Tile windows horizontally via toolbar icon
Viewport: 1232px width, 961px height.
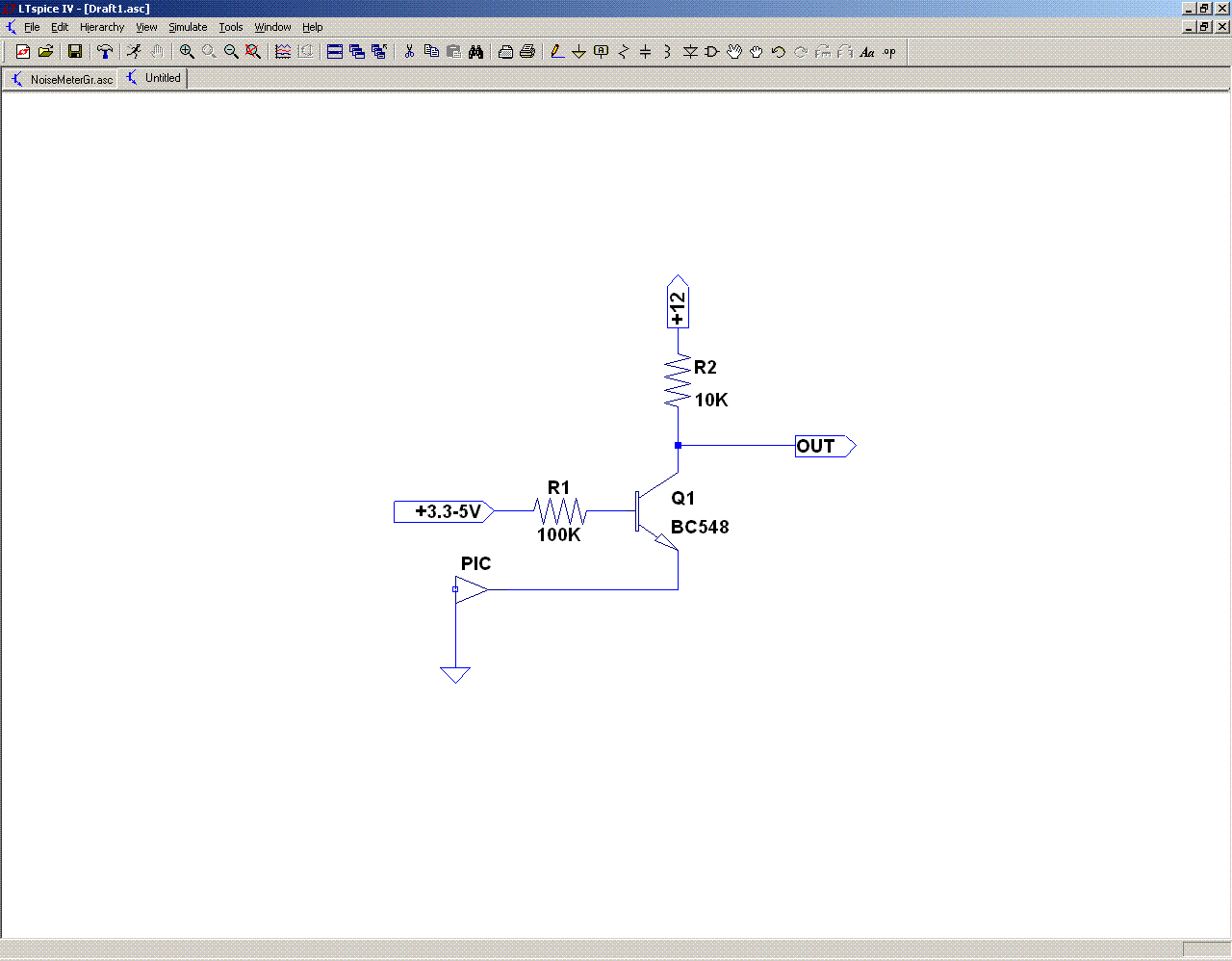335,52
